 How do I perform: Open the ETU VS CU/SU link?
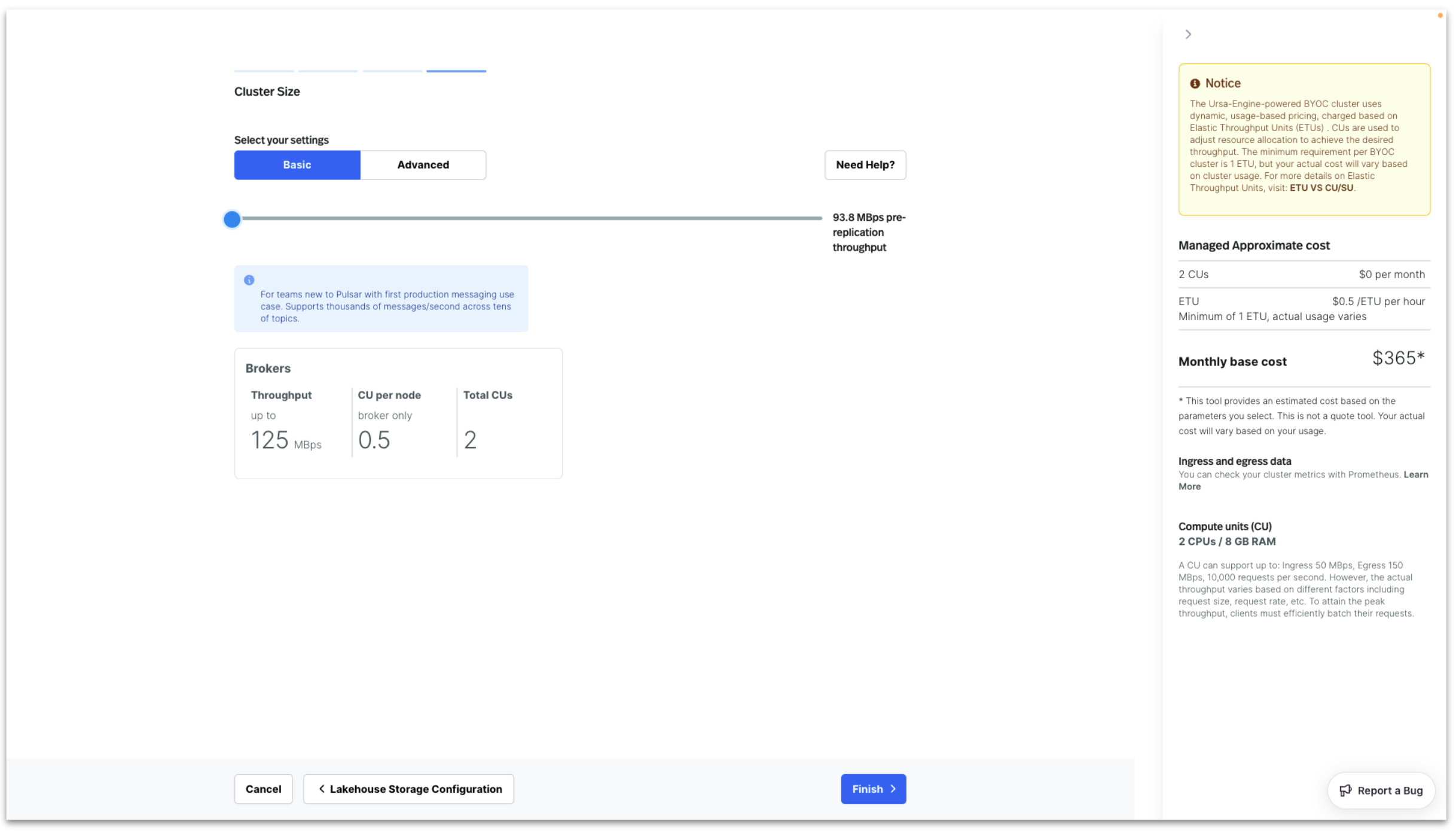click(x=1321, y=187)
